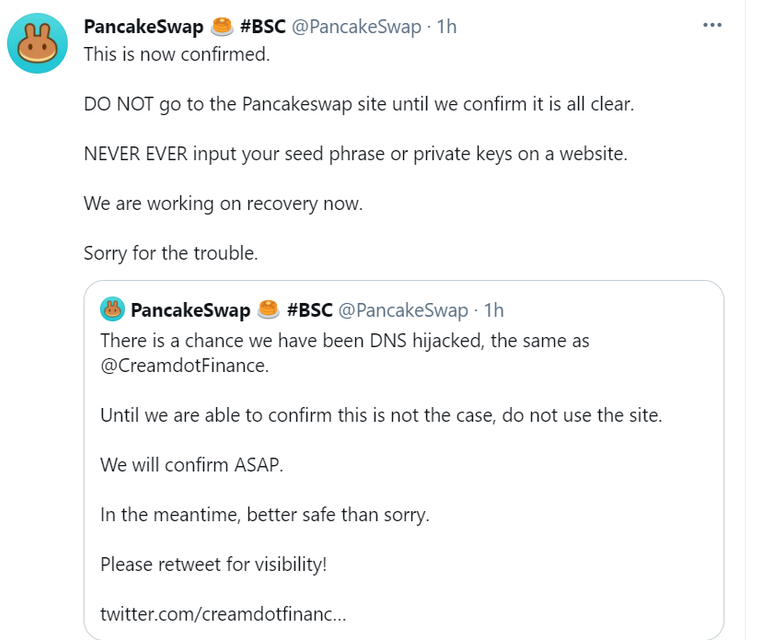The height and width of the screenshot is (640, 762).
Task: Click the "Sorry for the trouble." line
Action: pos(171,253)
